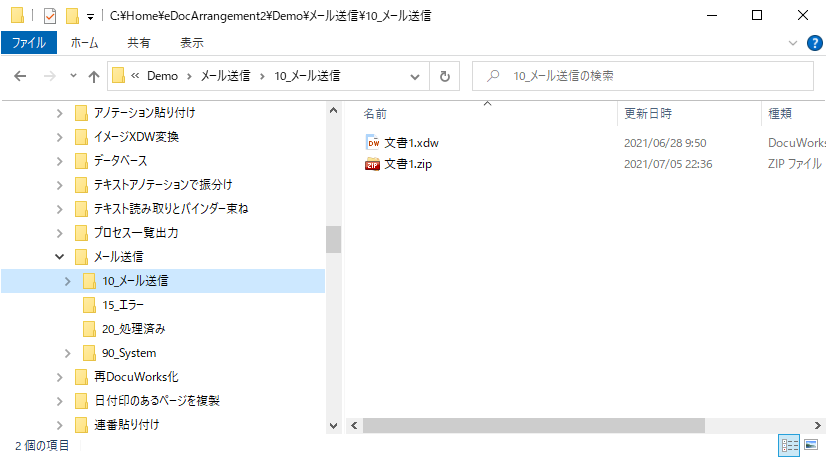Expand the 90_System folder
827x458 pixels.
click(x=68, y=354)
